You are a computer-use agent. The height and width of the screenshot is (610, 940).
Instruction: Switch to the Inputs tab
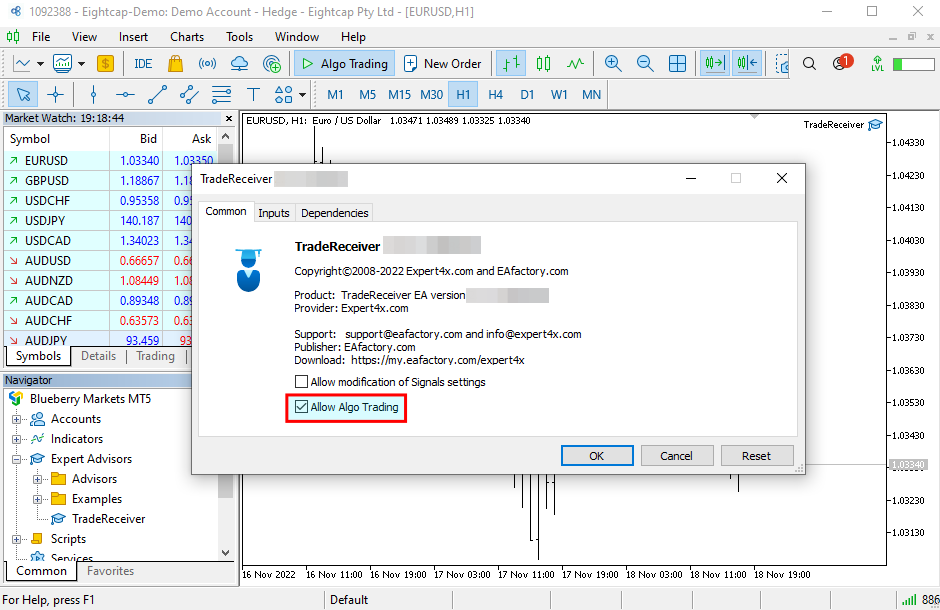[274, 213]
